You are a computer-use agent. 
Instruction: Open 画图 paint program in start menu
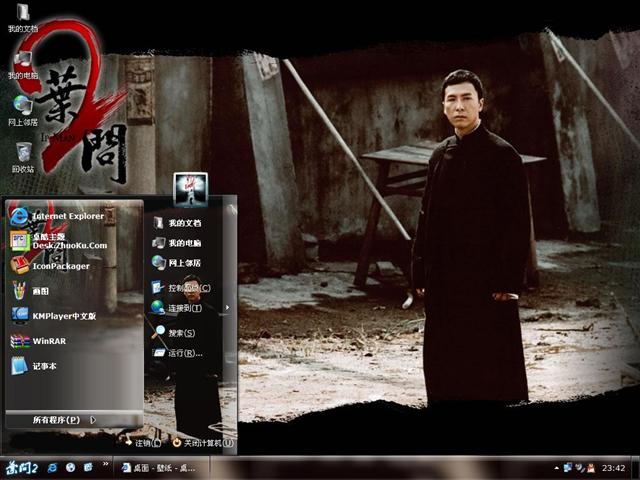(x=30, y=291)
